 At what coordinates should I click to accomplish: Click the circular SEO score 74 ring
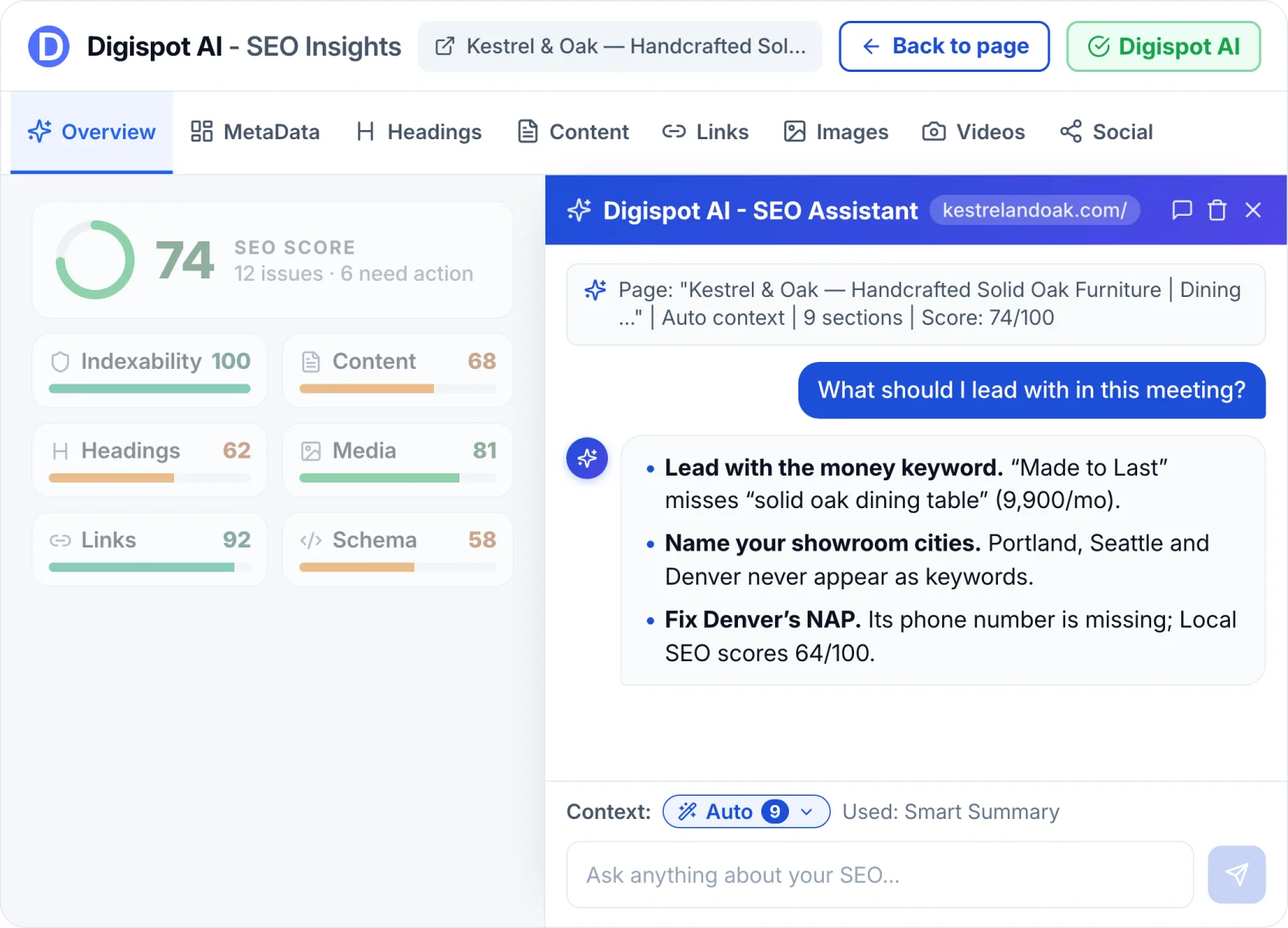point(95,260)
